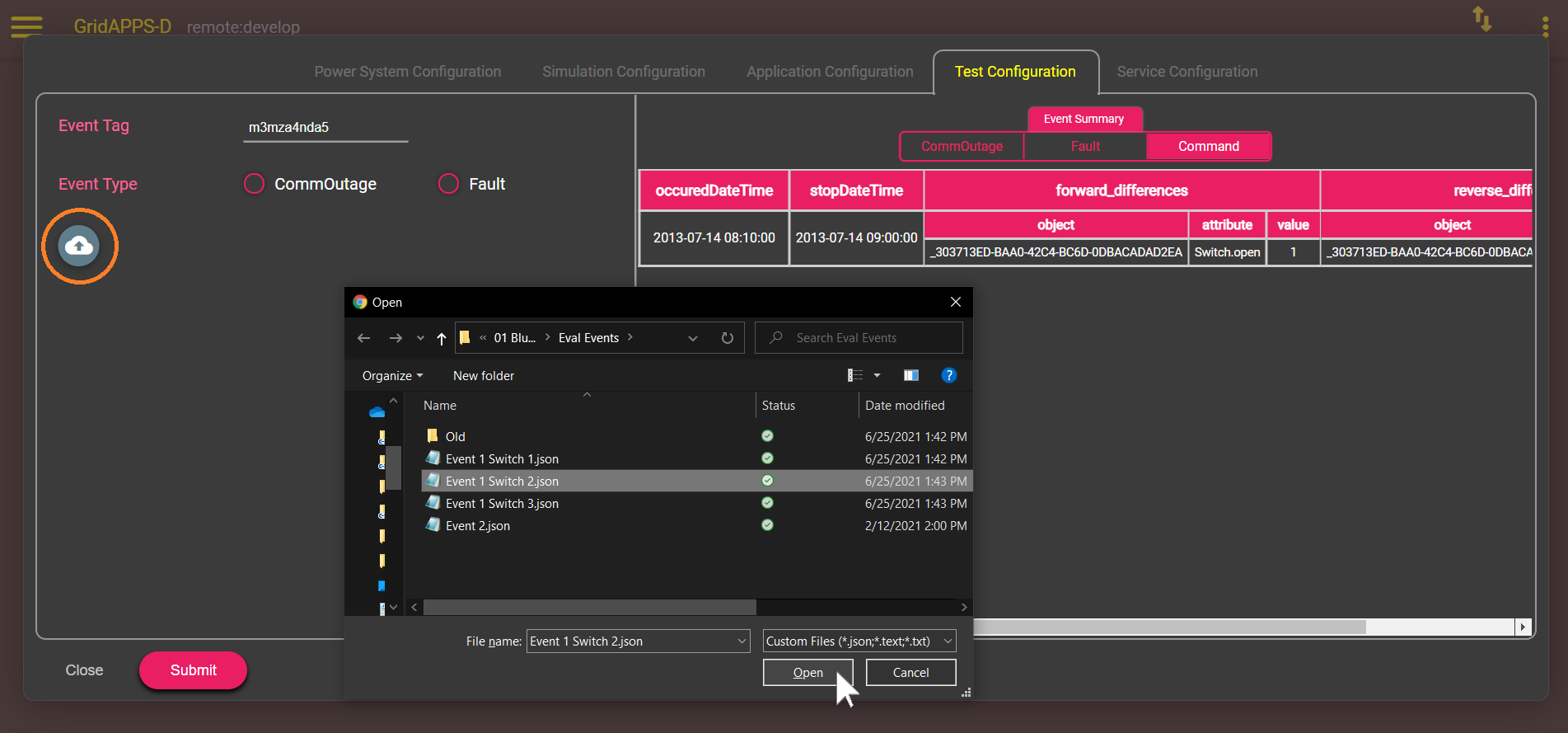The height and width of the screenshot is (733, 1568).
Task: Click the upload cloud icon button
Action: tap(79, 246)
